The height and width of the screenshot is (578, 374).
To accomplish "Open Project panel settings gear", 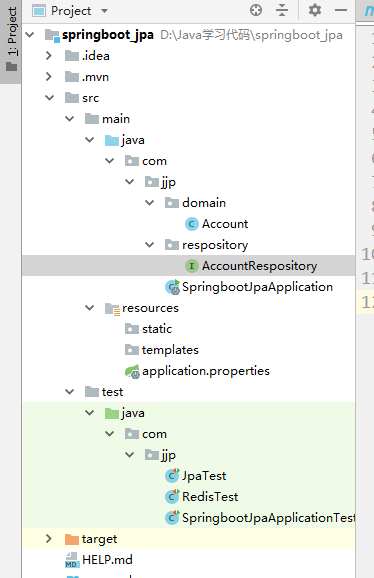I will 315,10.
